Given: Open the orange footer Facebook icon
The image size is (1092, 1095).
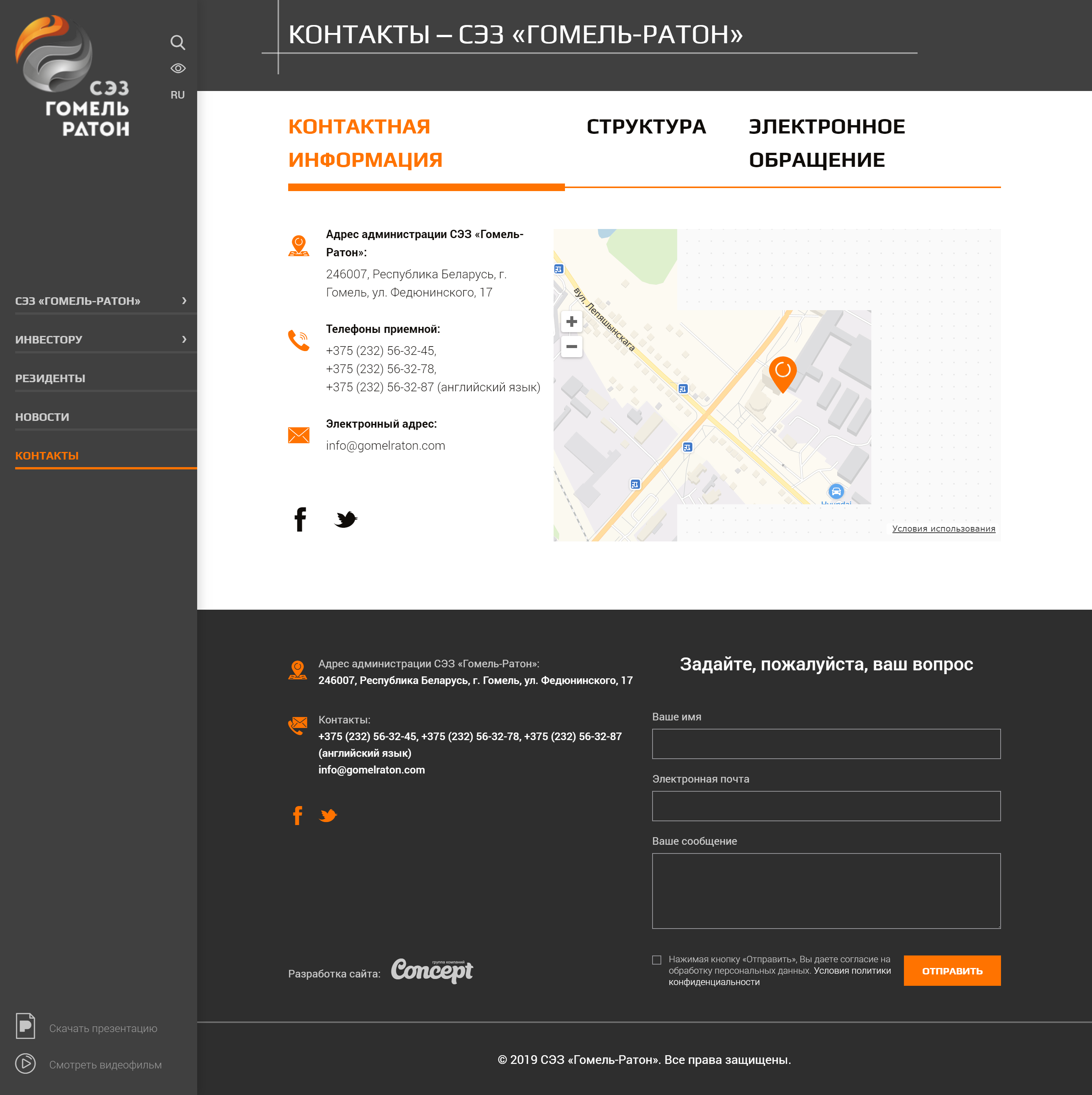Looking at the screenshot, I should 298,815.
